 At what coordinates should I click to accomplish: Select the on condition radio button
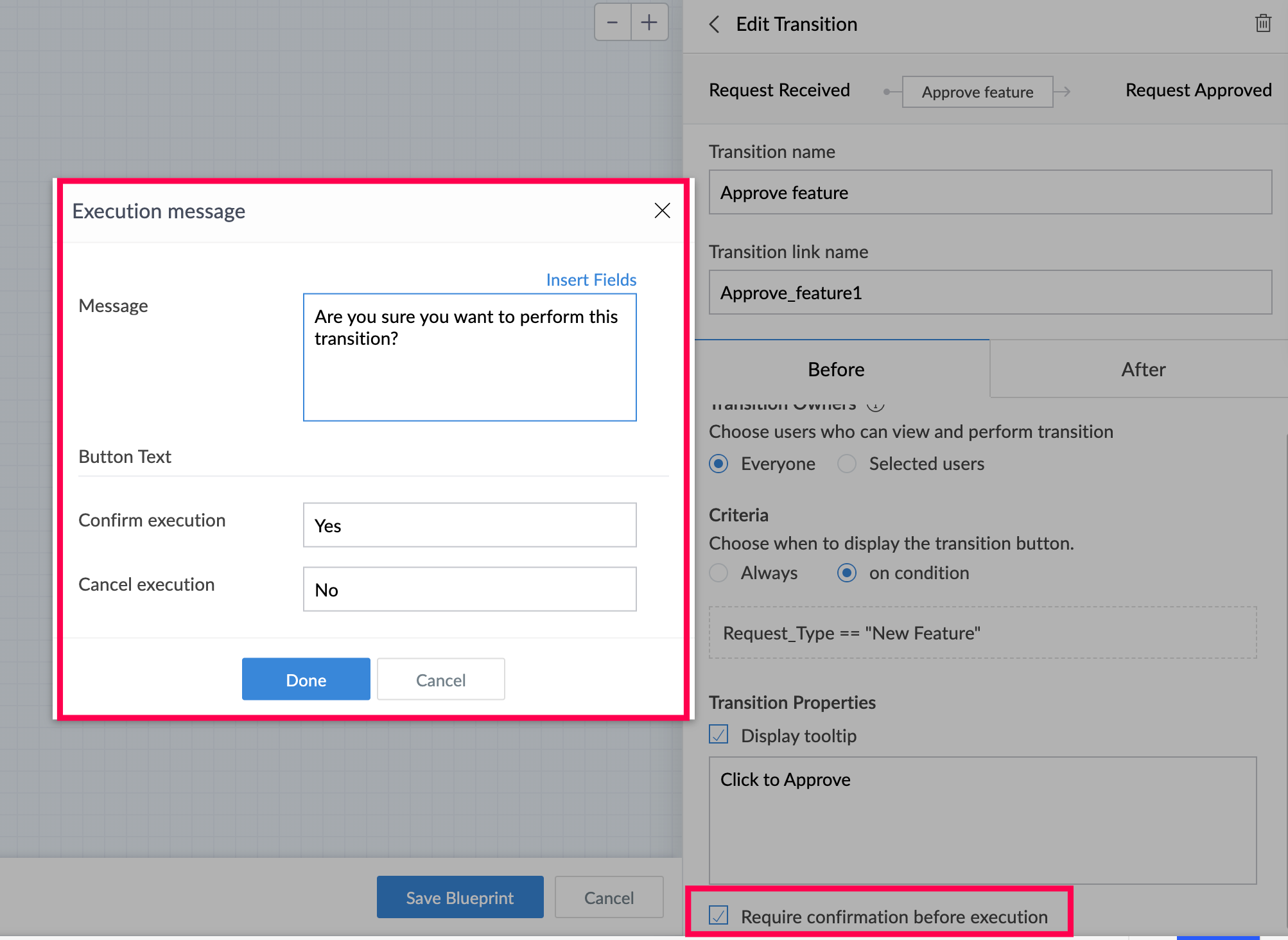pos(847,573)
